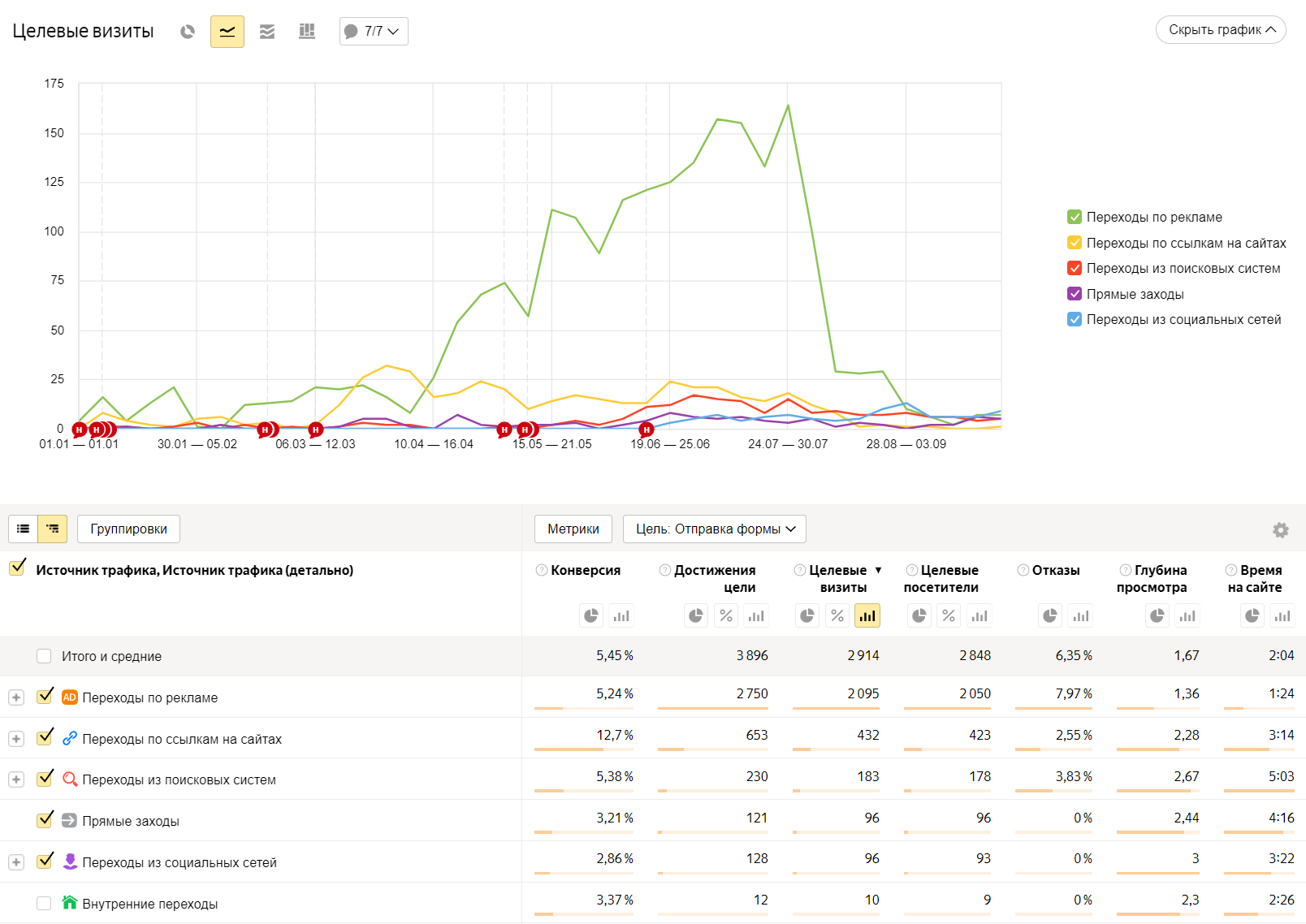Open the Цель: Отправка формы dropdown

(715, 529)
